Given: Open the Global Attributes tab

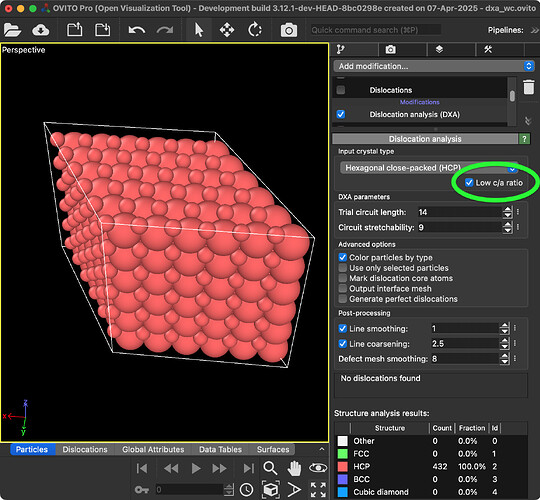Looking at the screenshot, I should pyautogui.click(x=153, y=449).
